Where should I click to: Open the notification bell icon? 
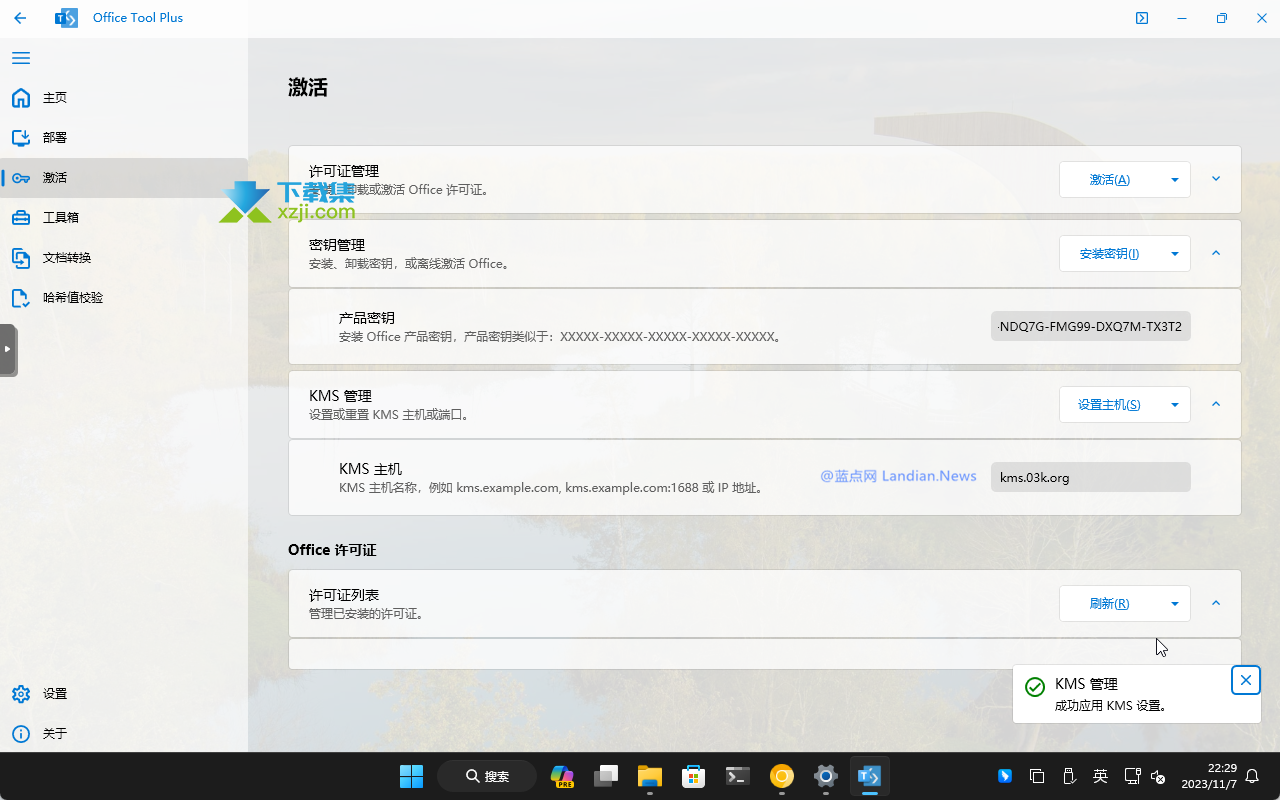1252,776
